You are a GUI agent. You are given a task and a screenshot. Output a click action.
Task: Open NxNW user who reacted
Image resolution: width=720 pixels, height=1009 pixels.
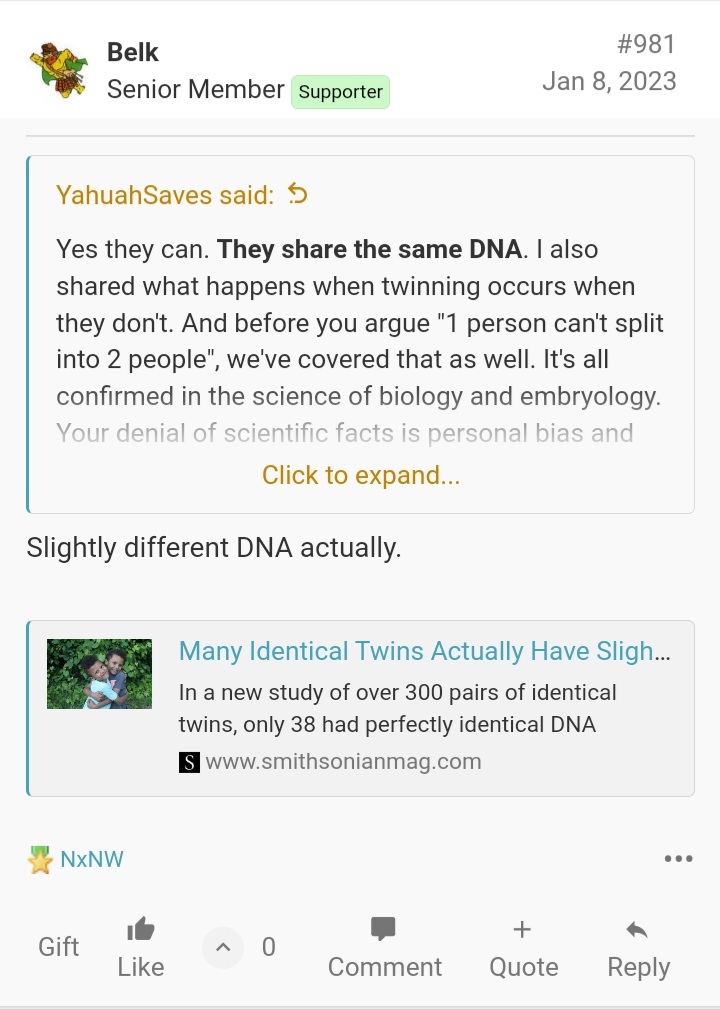[92, 859]
